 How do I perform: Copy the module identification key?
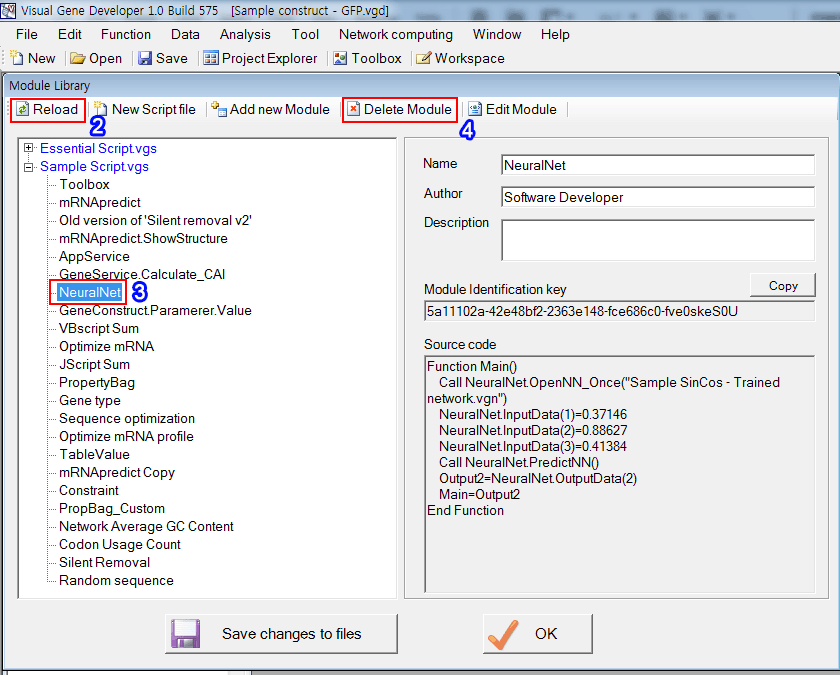783,286
